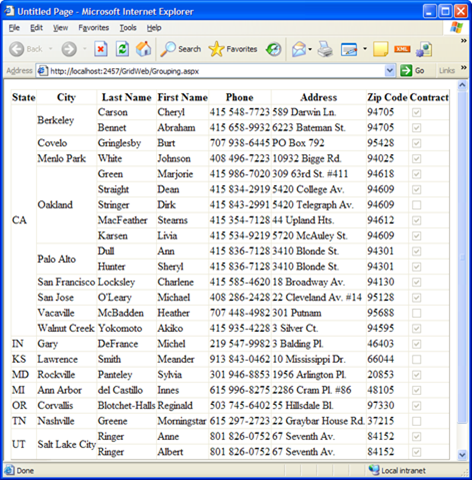Toggle Contract checkbox for Smith Meander

coord(416,359)
